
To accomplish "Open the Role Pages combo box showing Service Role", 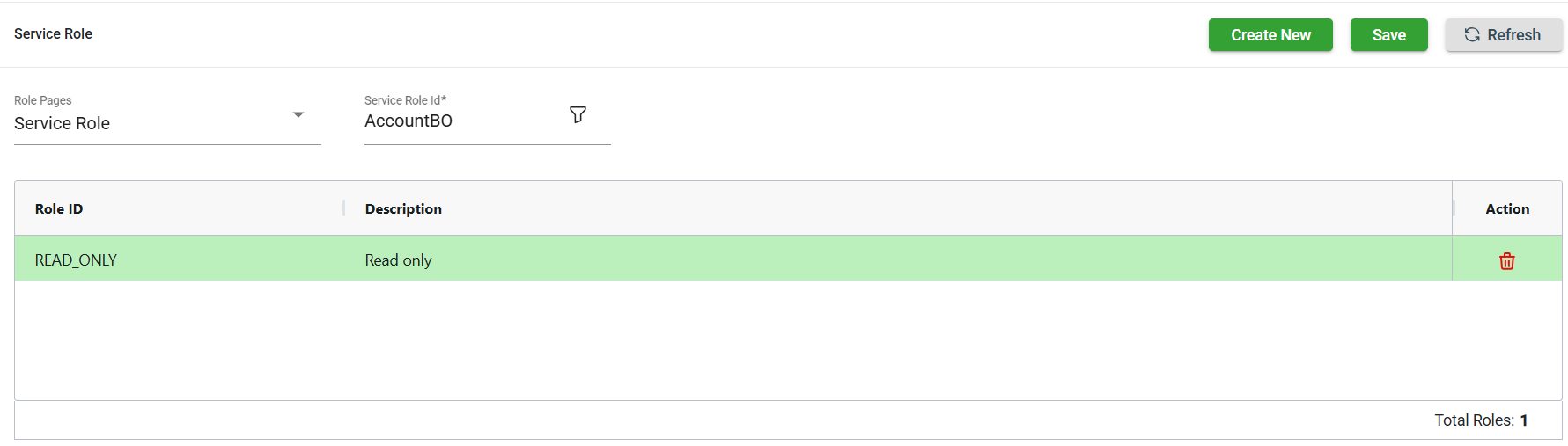I will click(x=150, y=123).
